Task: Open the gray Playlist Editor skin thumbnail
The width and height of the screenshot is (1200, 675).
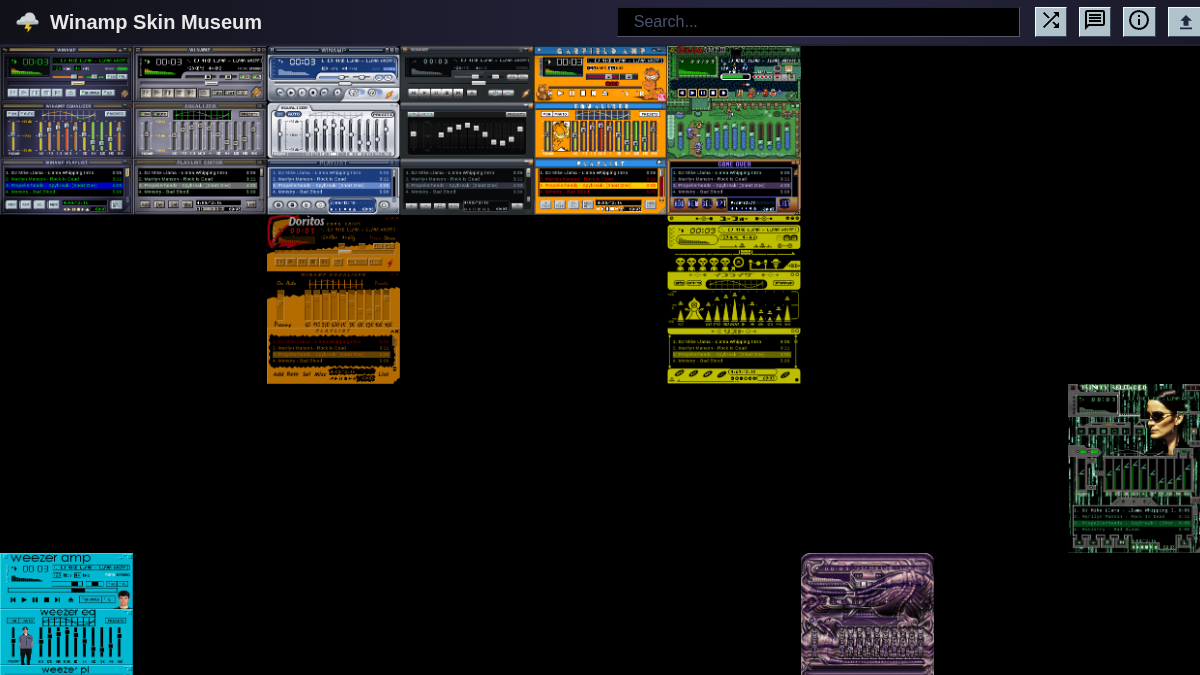Action: [x=200, y=130]
